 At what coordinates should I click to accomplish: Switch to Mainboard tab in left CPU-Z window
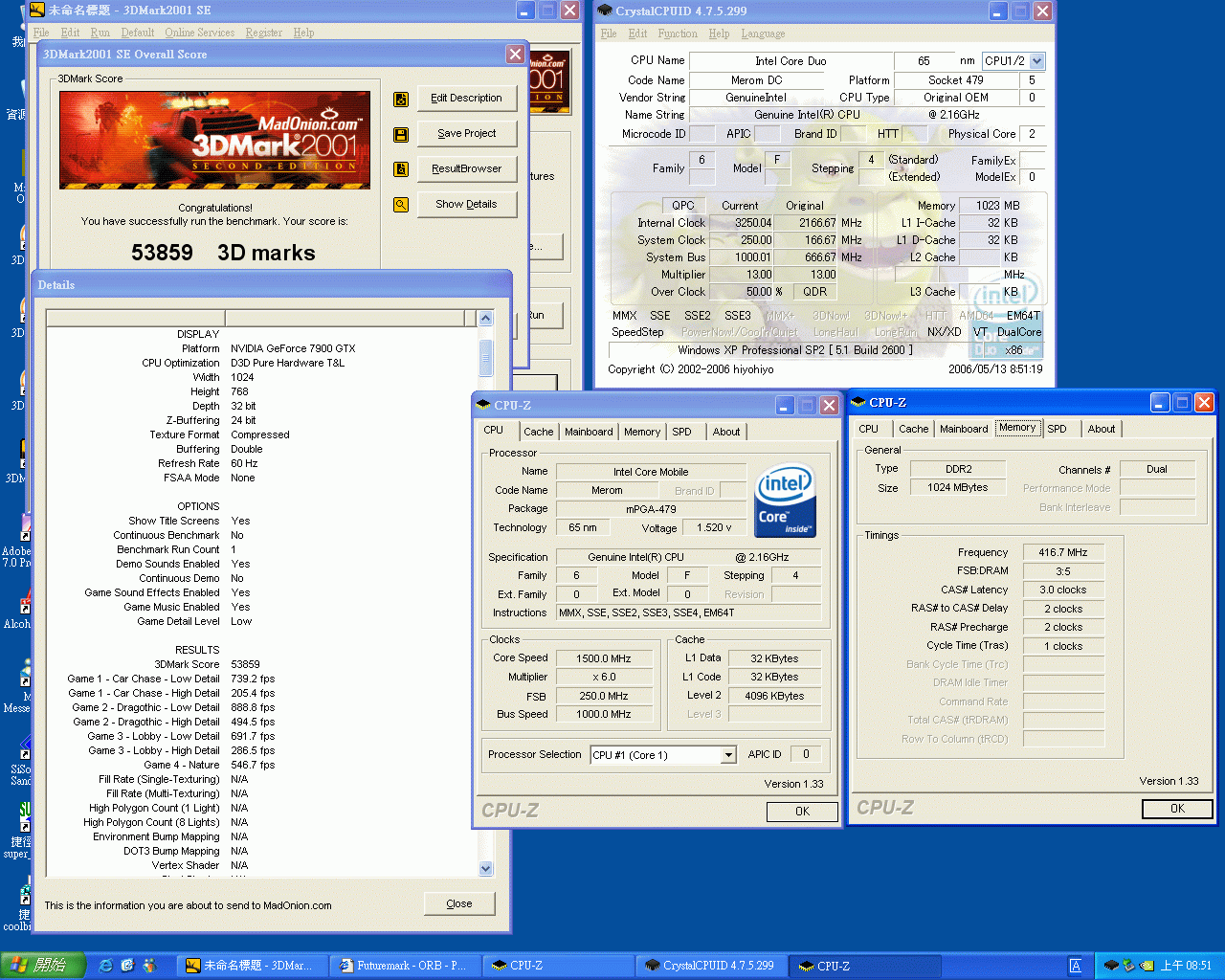[x=589, y=432]
